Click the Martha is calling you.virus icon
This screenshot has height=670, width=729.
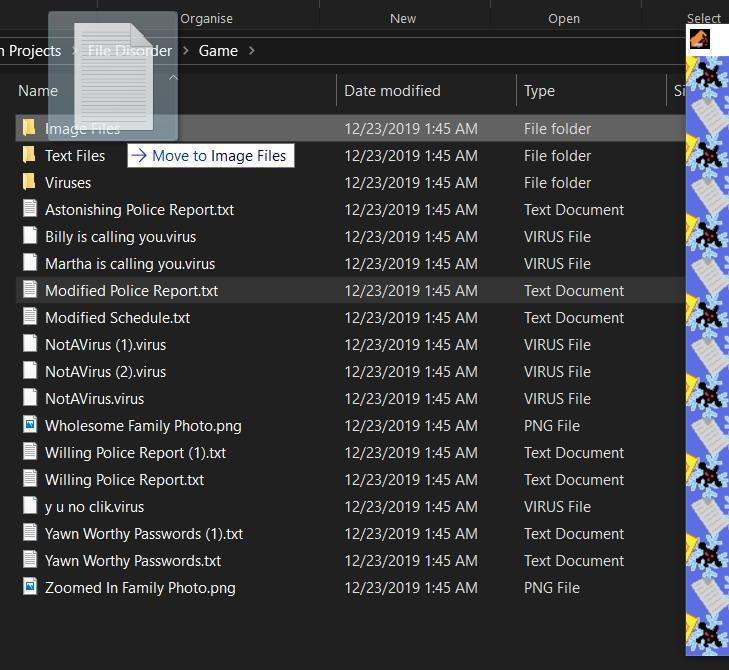click(30, 262)
